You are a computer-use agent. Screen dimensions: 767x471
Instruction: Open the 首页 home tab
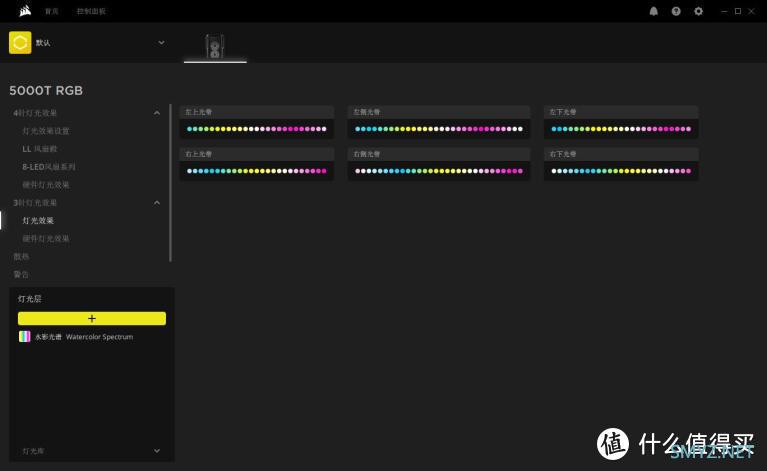click(x=52, y=11)
